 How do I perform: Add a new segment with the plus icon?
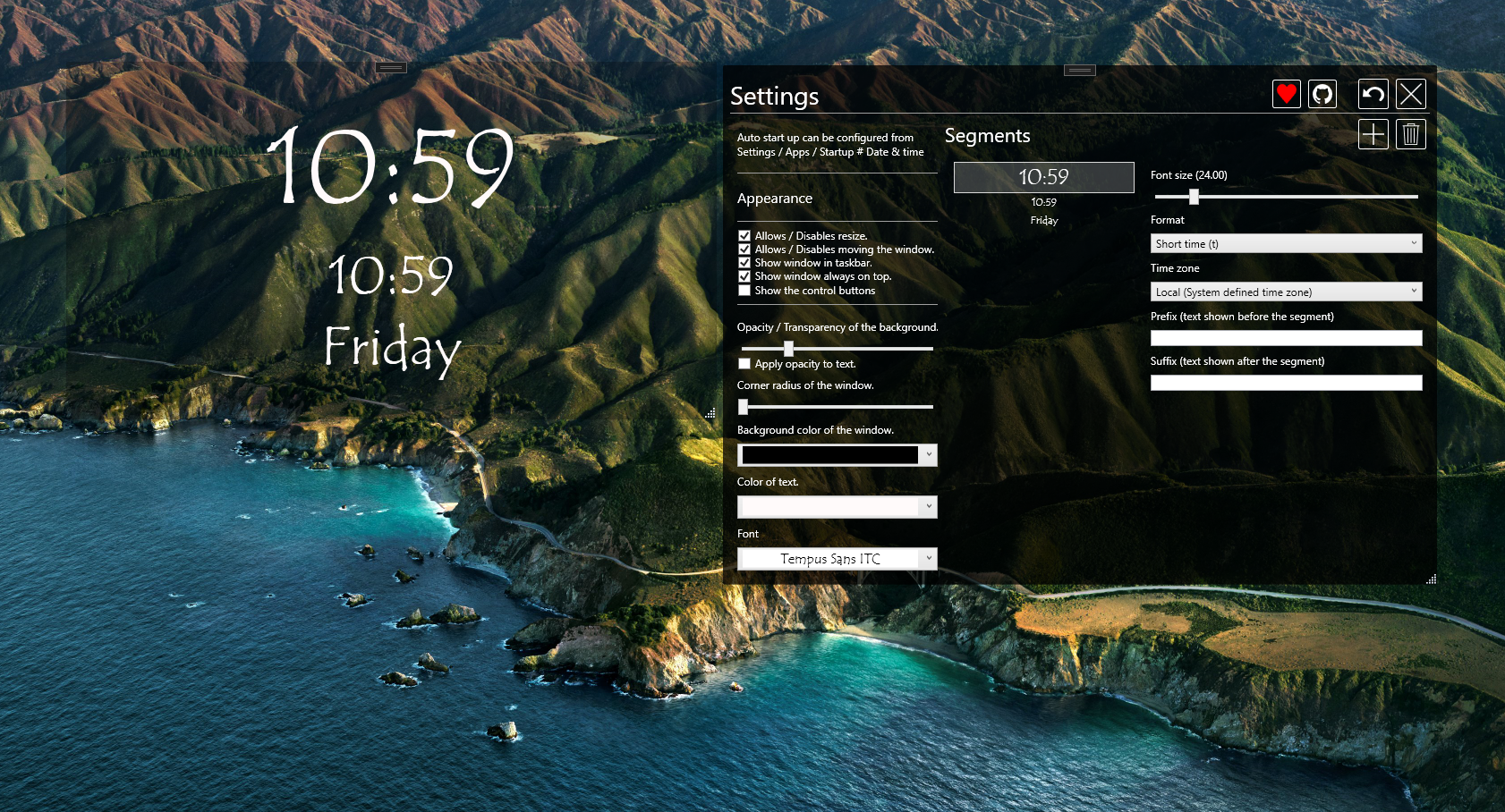point(1373,134)
